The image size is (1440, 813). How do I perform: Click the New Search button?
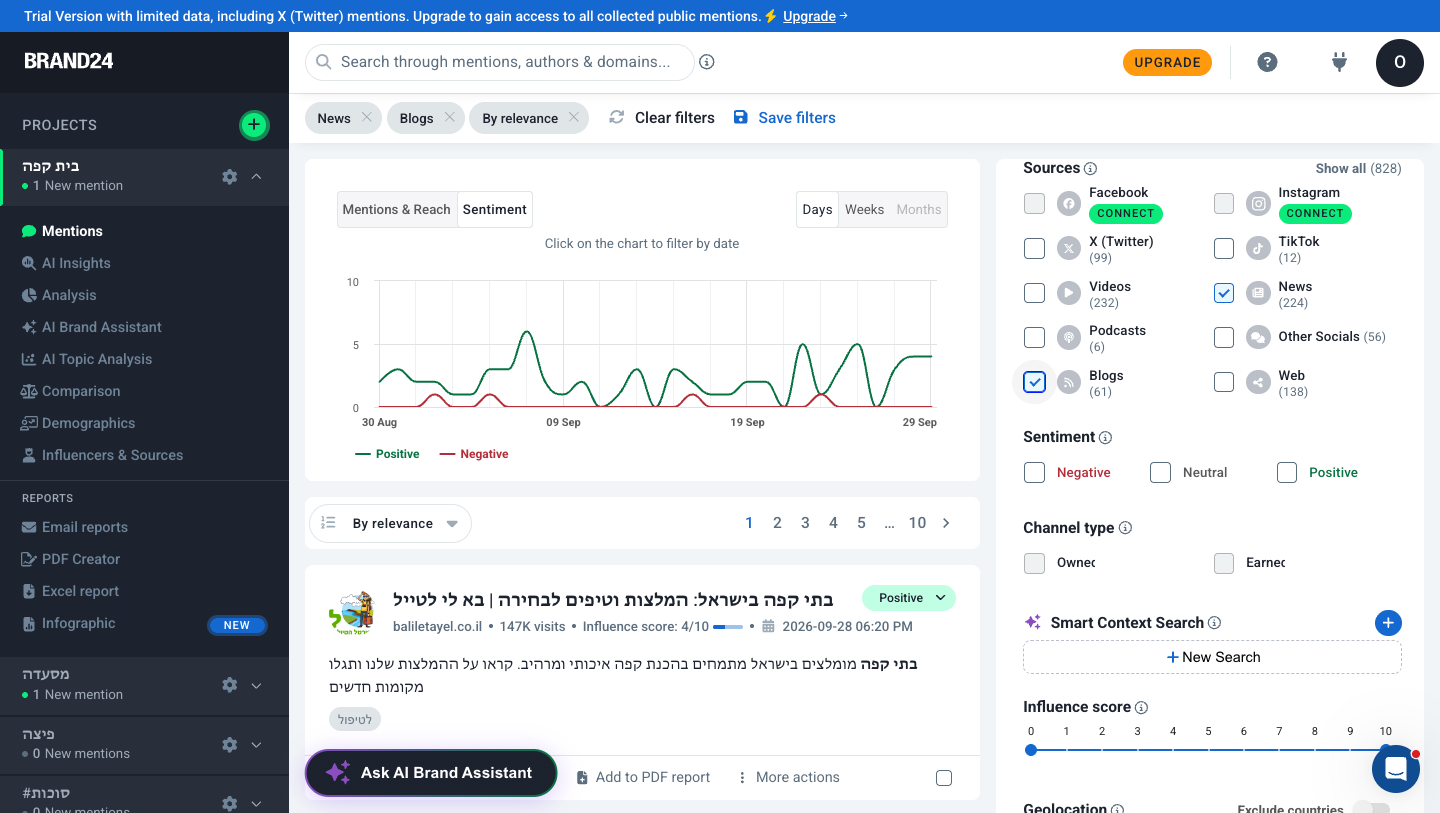pos(1212,657)
